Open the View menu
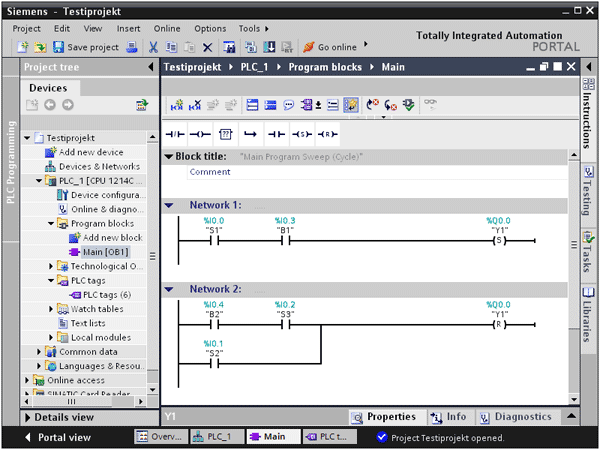The image size is (600, 450). click(x=93, y=29)
